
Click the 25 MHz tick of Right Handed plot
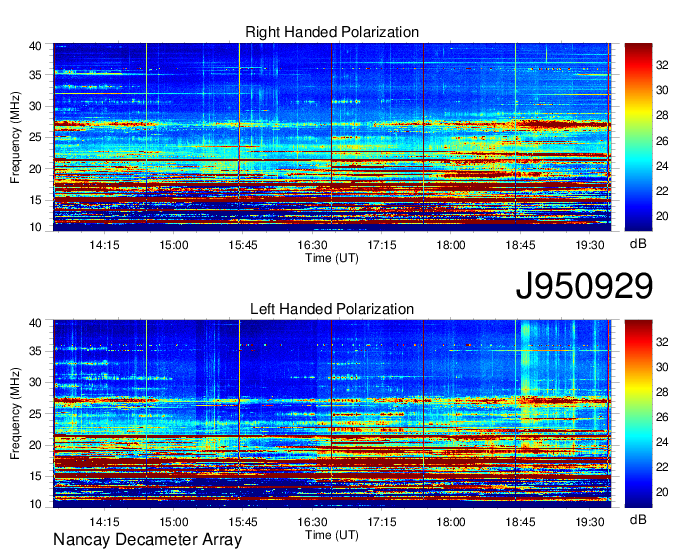(36, 138)
